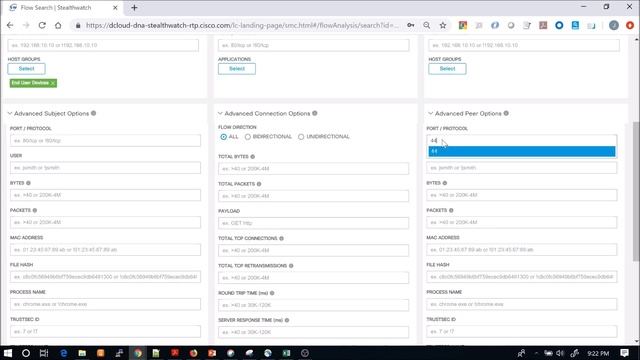The width and height of the screenshot is (640, 360).
Task: Click the peer MAC Address field
Action: [522, 249]
